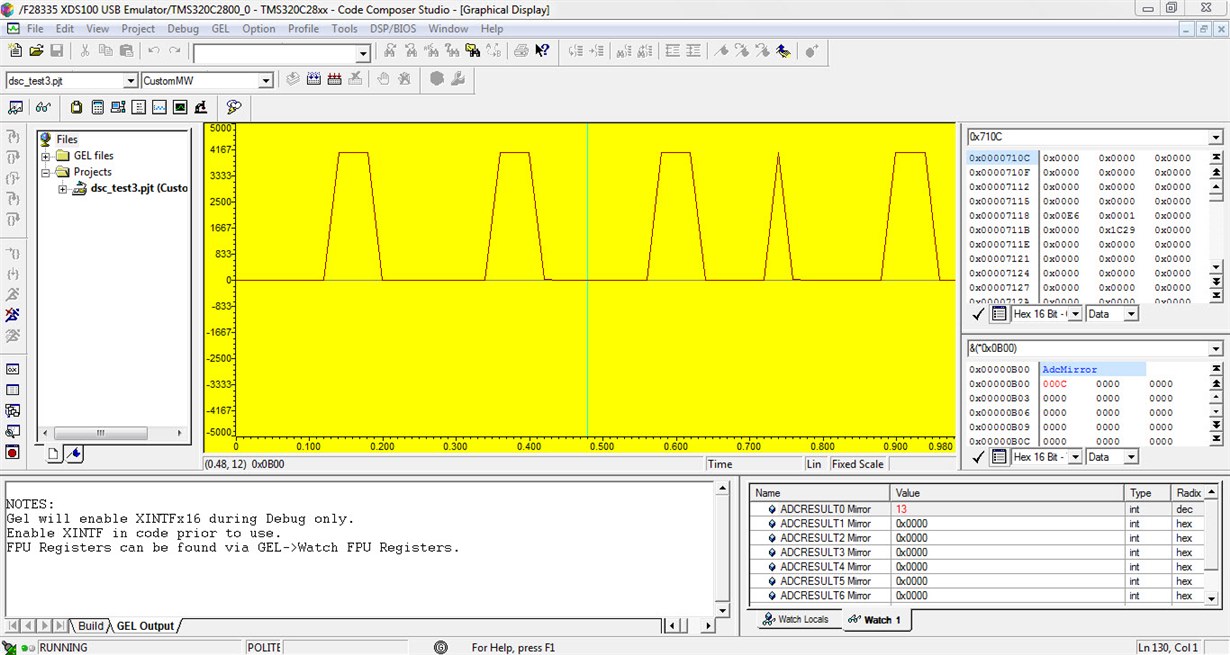Toggle float-in-main-window for the AdcMirror memory pane
Screen dimensions: 1230x655
(998, 457)
